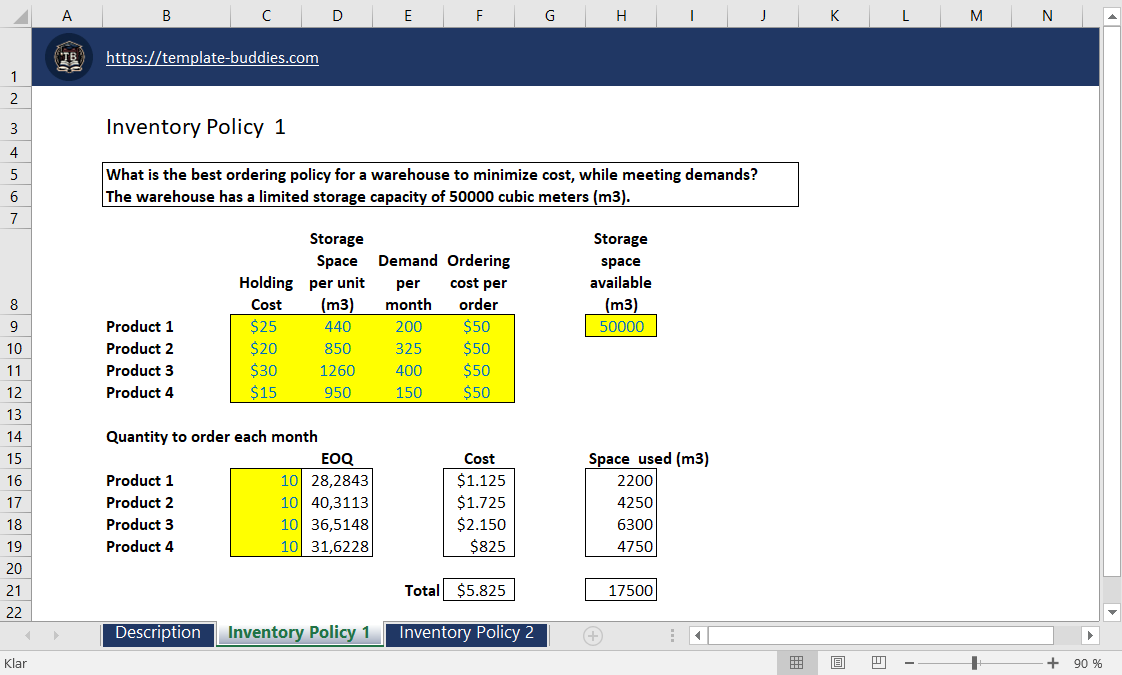Select column H header
Image resolution: width=1122 pixels, height=675 pixels.
tap(620, 15)
